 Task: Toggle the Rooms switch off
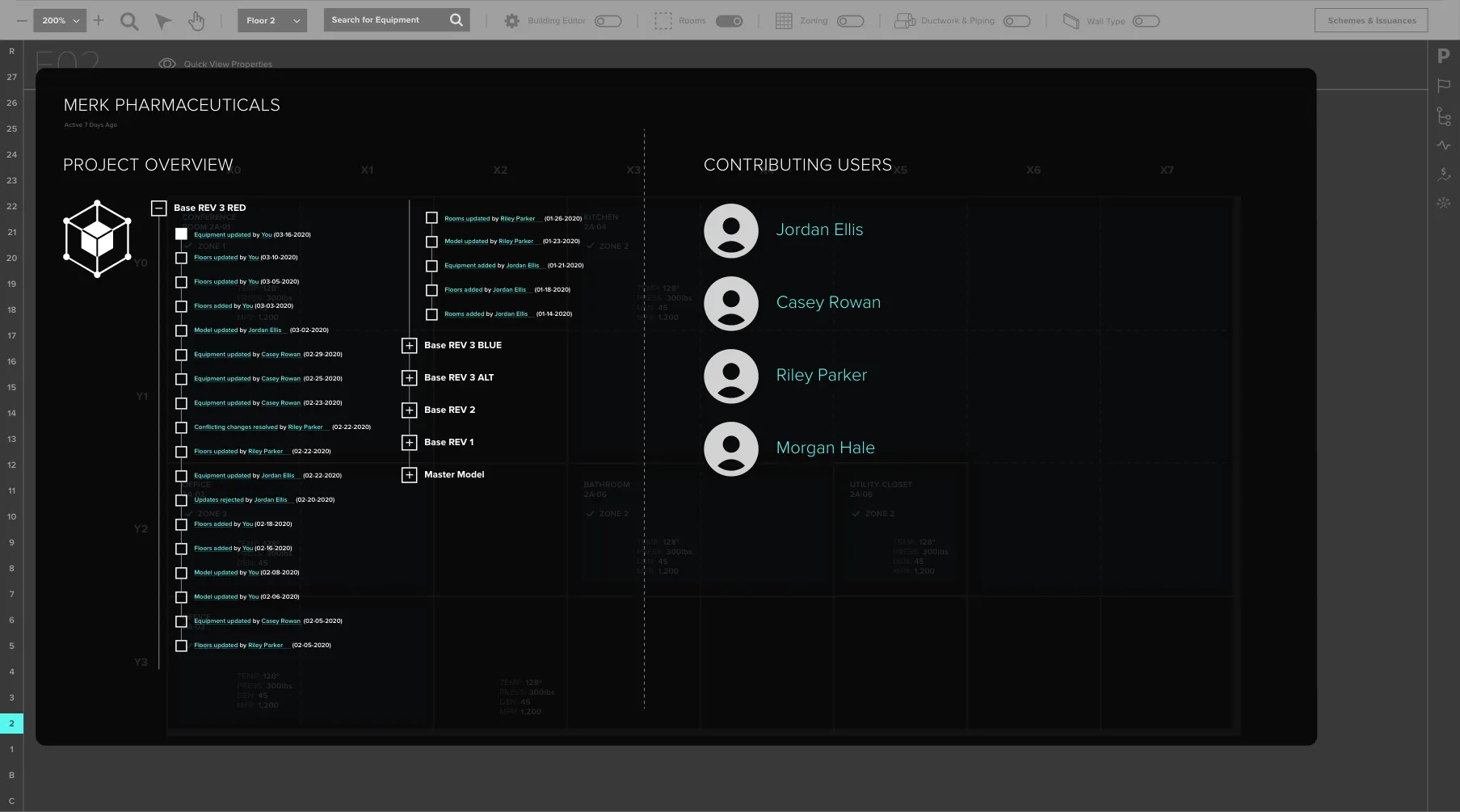[x=730, y=21]
